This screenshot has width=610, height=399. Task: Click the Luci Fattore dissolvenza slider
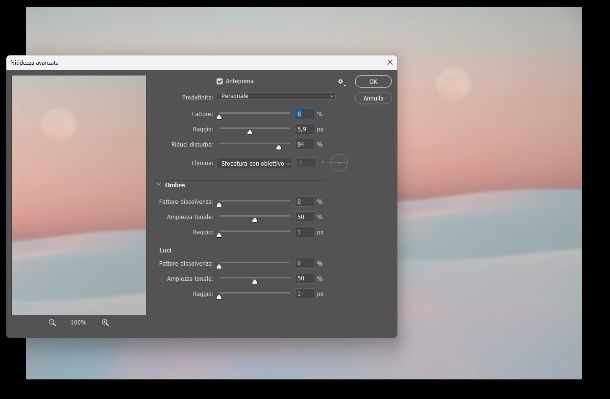(255, 263)
